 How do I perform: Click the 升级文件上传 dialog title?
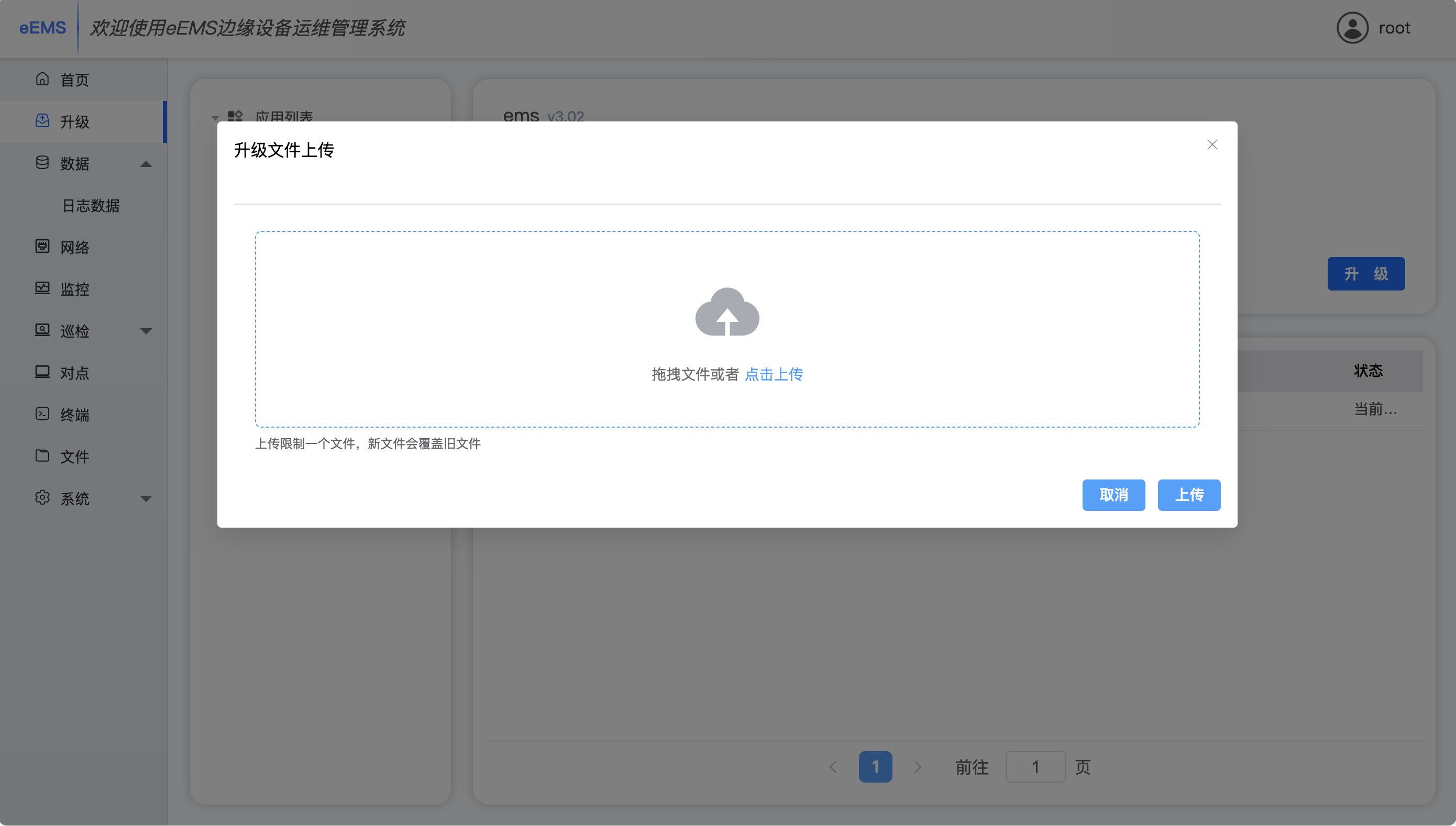[284, 150]
